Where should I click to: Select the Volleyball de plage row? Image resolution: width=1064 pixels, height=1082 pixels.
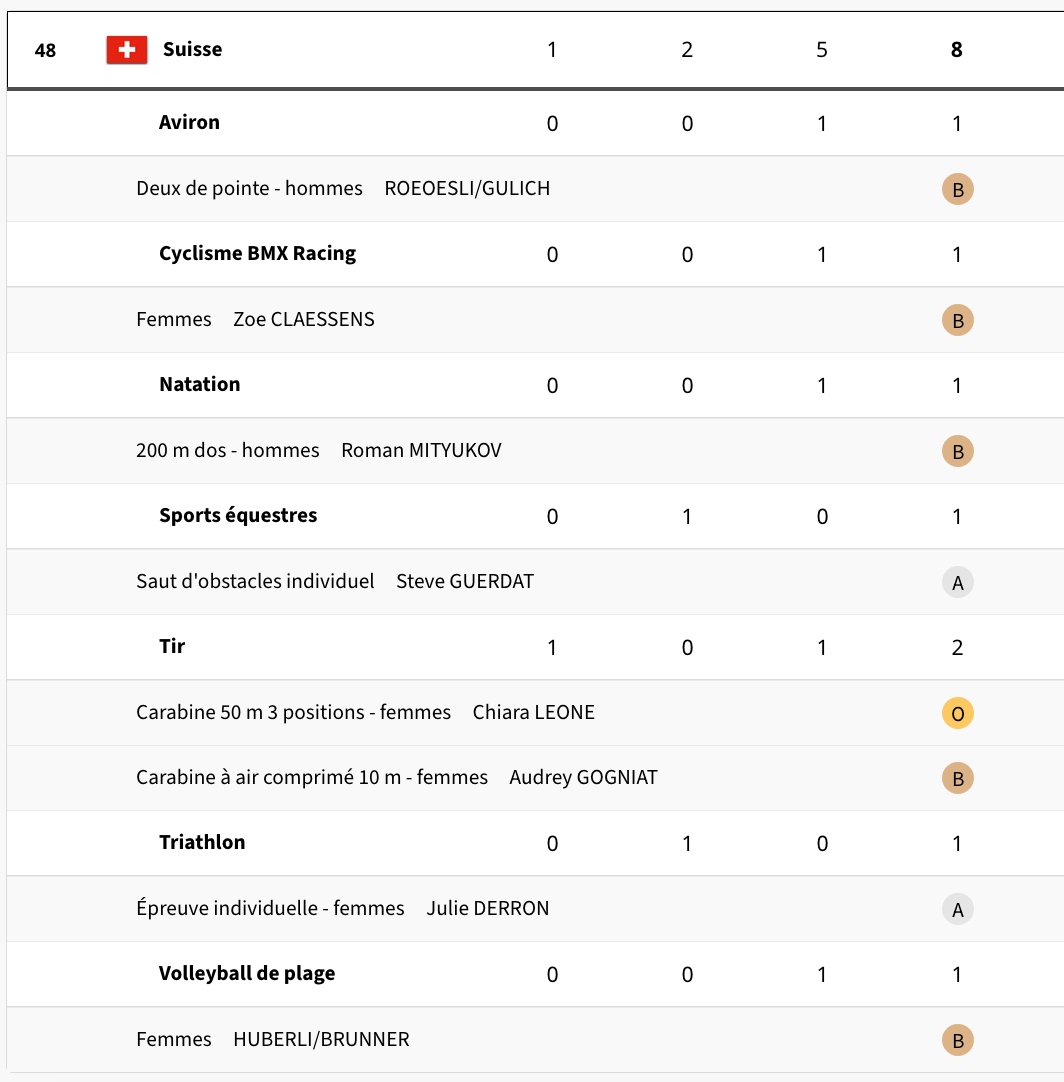(x=535, y=974)
